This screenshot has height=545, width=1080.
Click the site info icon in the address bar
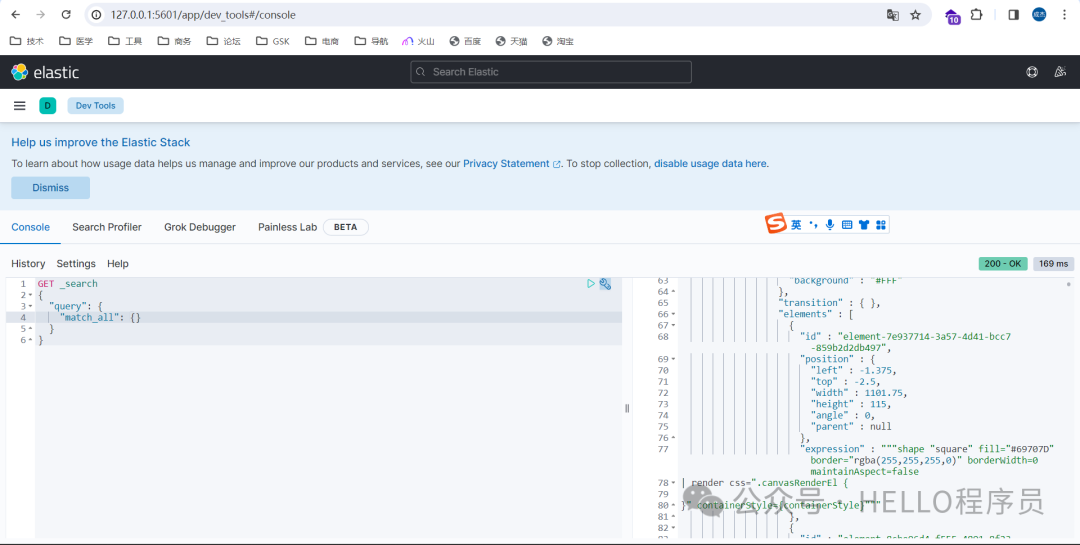point(97,14)
